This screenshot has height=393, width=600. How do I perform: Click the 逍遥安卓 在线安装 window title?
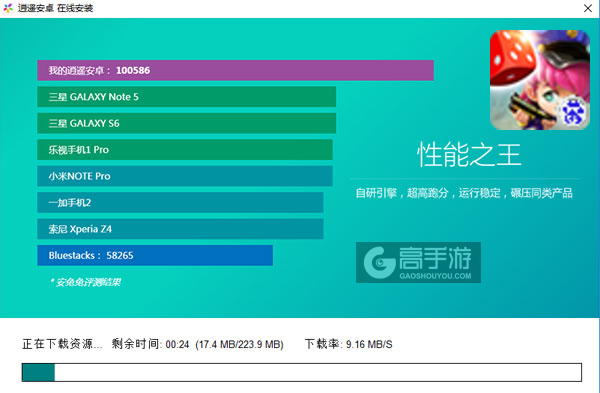tap(55, 8)
